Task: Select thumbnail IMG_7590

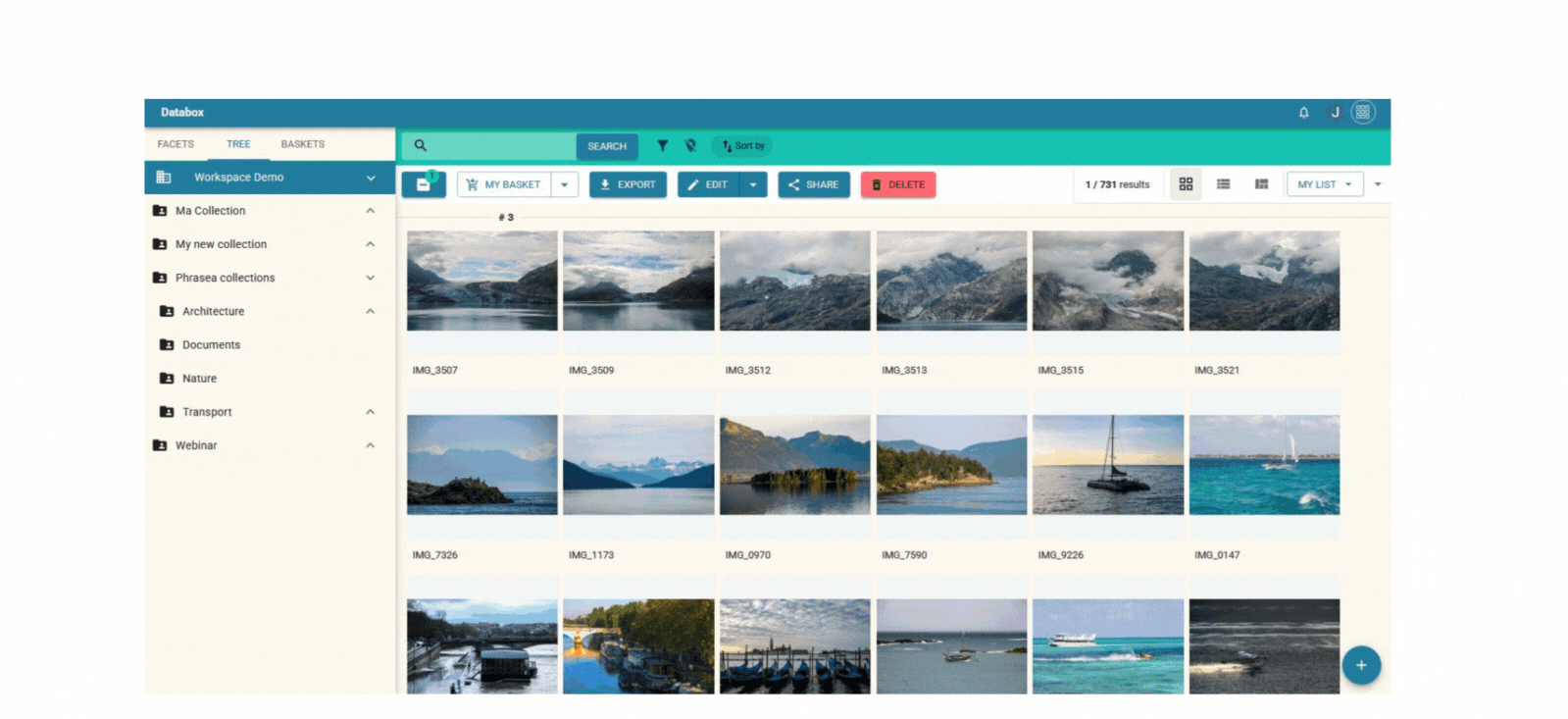Action: point(951,465)
